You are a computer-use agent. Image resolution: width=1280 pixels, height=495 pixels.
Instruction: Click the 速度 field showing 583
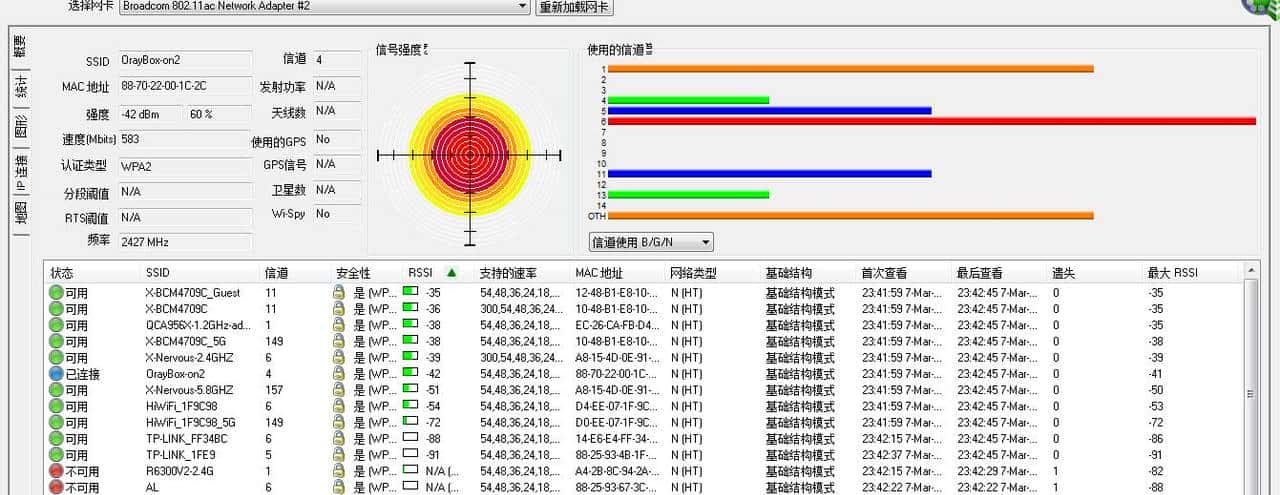(x=185, y=139)
